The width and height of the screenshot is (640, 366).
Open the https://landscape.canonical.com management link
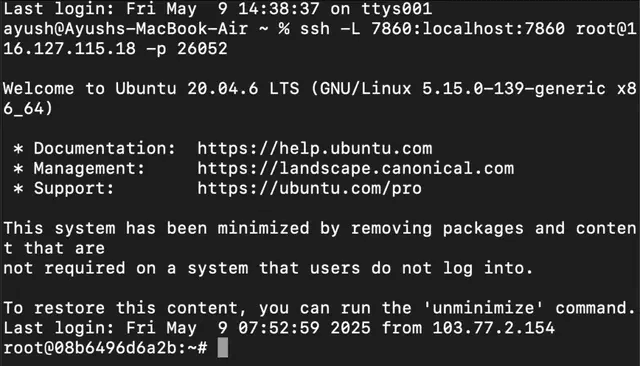[356, 169]
